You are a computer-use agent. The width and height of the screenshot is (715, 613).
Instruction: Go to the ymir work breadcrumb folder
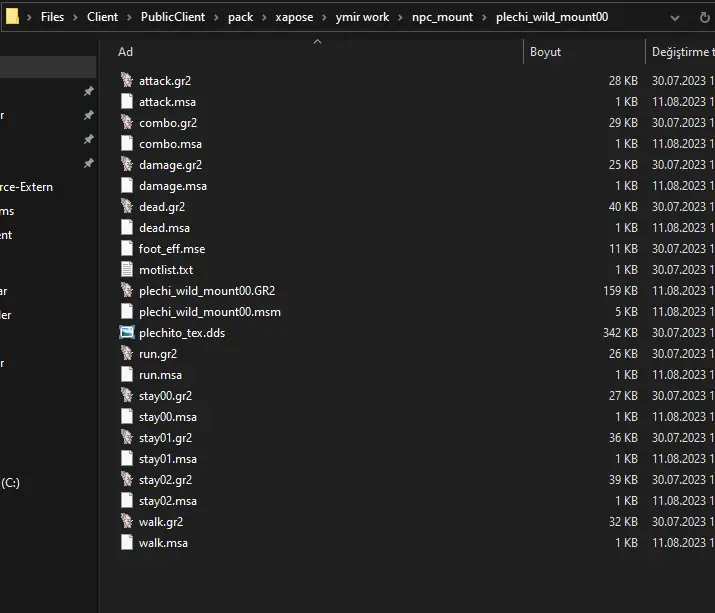pyautogui.click(x=362, y=18)
